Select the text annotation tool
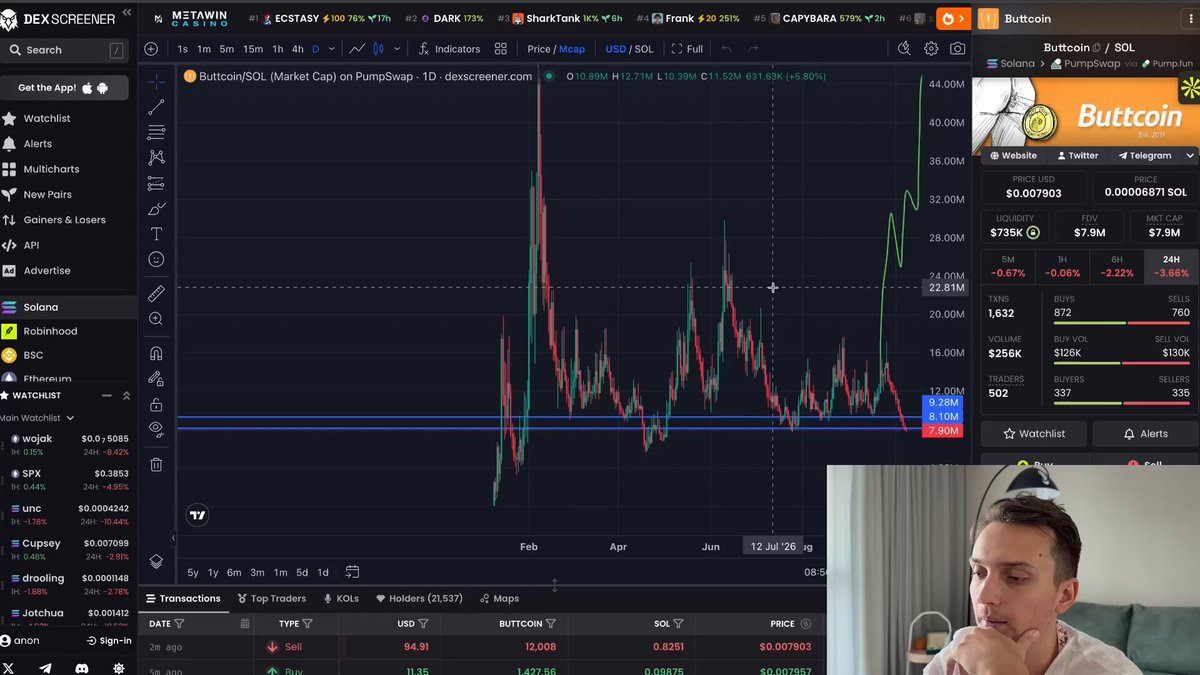Screen dimensions: 1200x675 pos(156,234)
